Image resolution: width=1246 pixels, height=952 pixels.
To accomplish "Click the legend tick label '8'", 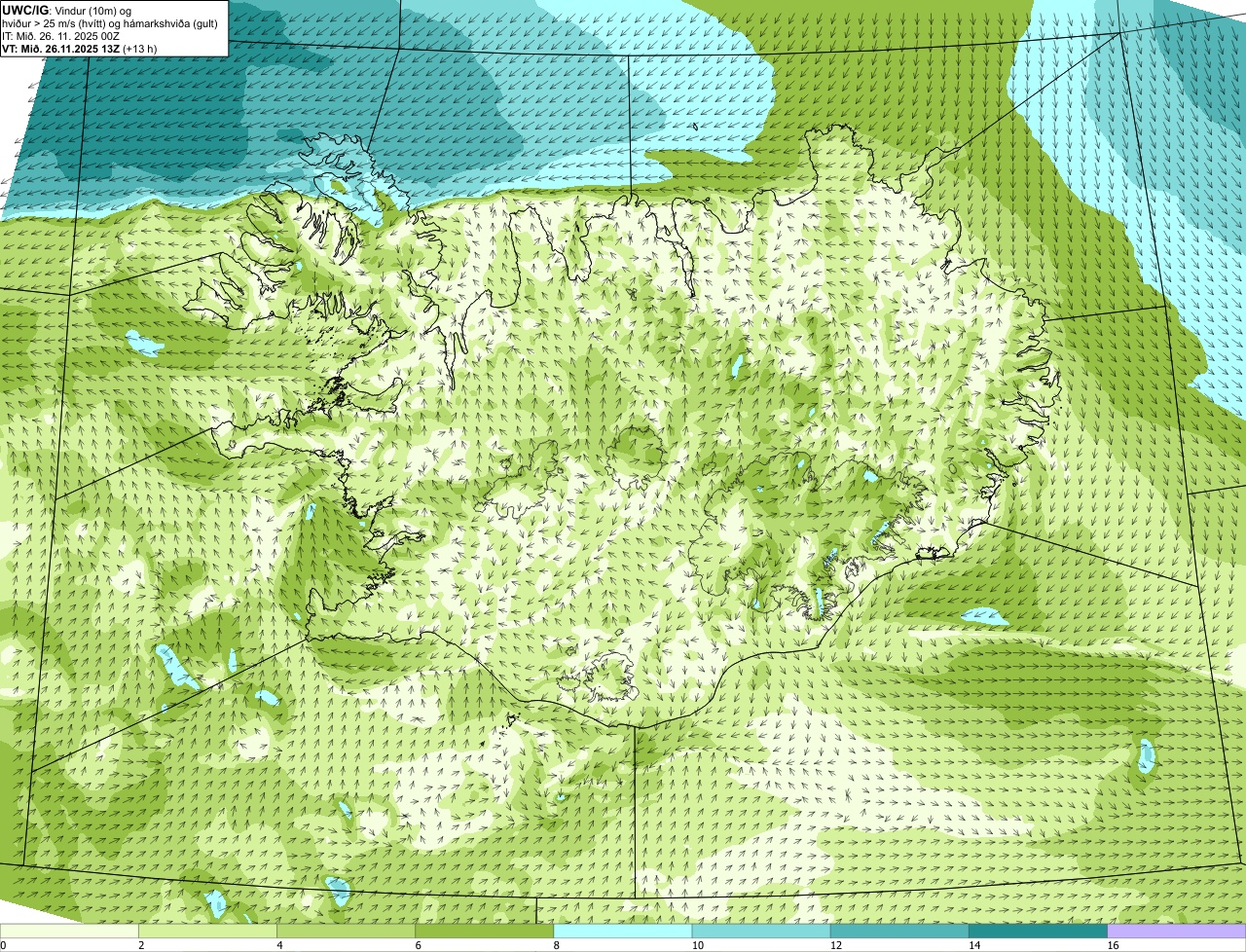I will click(557, 945).
